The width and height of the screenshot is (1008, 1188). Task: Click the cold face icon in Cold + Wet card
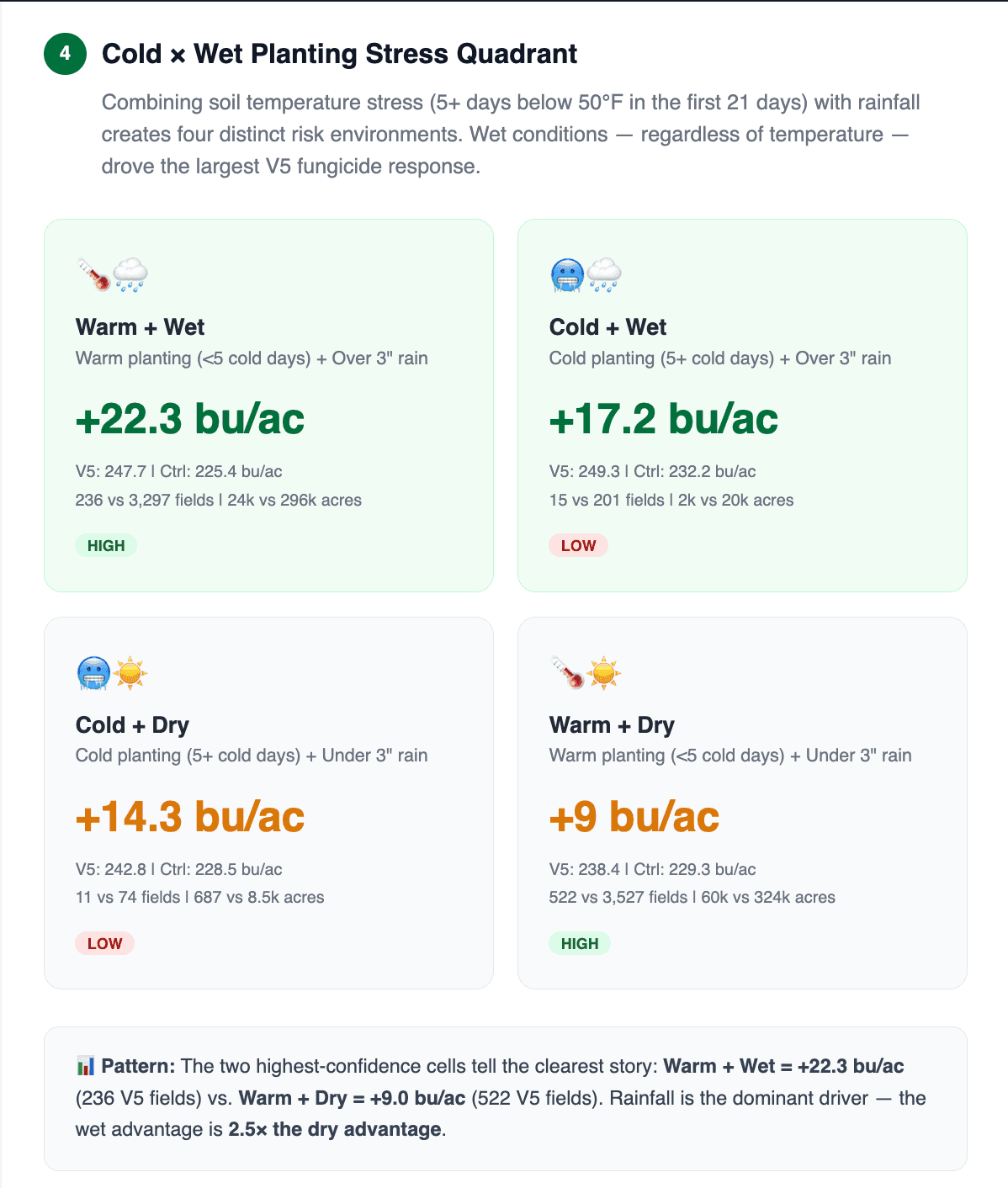click(566, 274)
